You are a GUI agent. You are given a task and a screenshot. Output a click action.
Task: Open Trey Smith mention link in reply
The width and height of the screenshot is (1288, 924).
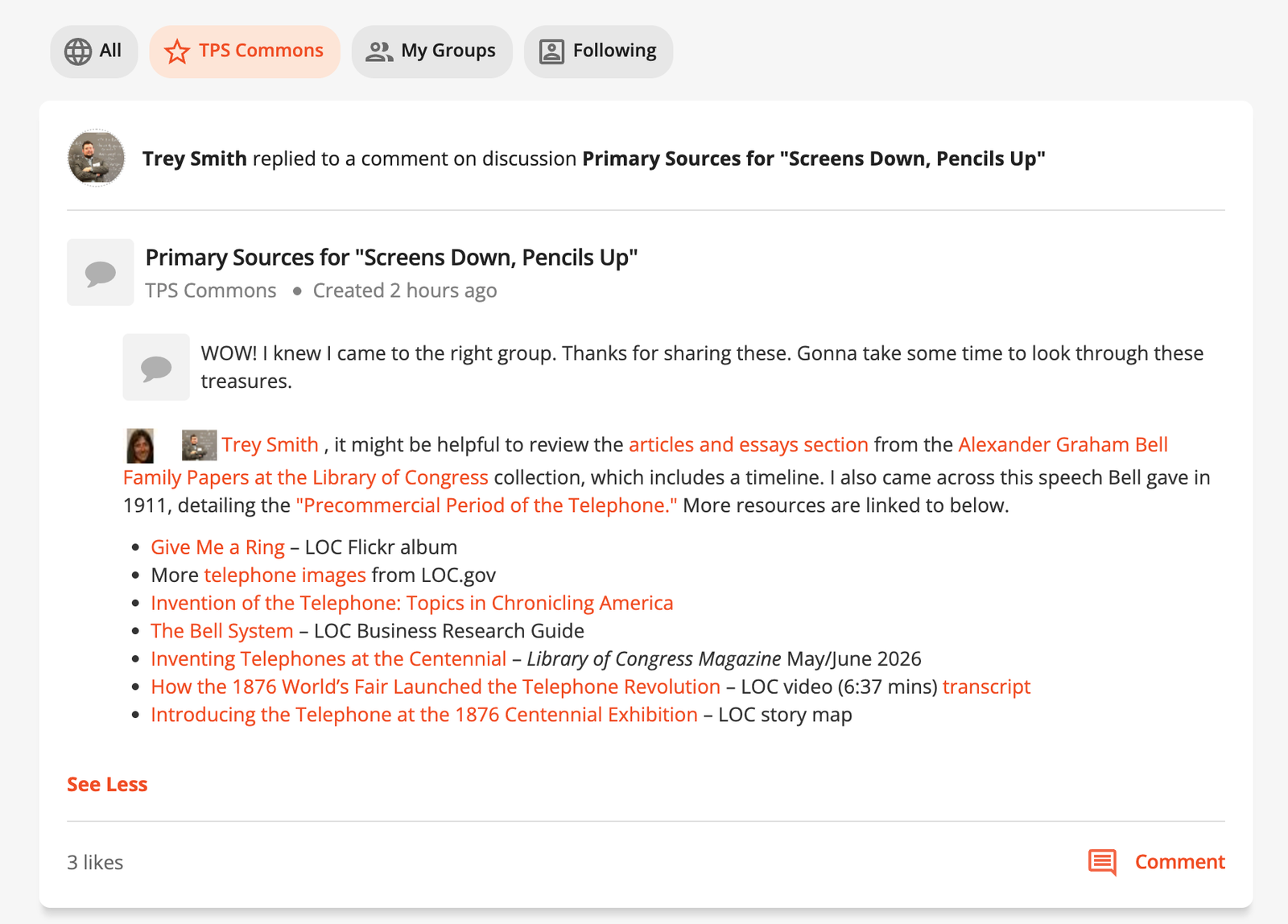pos(270,444)
